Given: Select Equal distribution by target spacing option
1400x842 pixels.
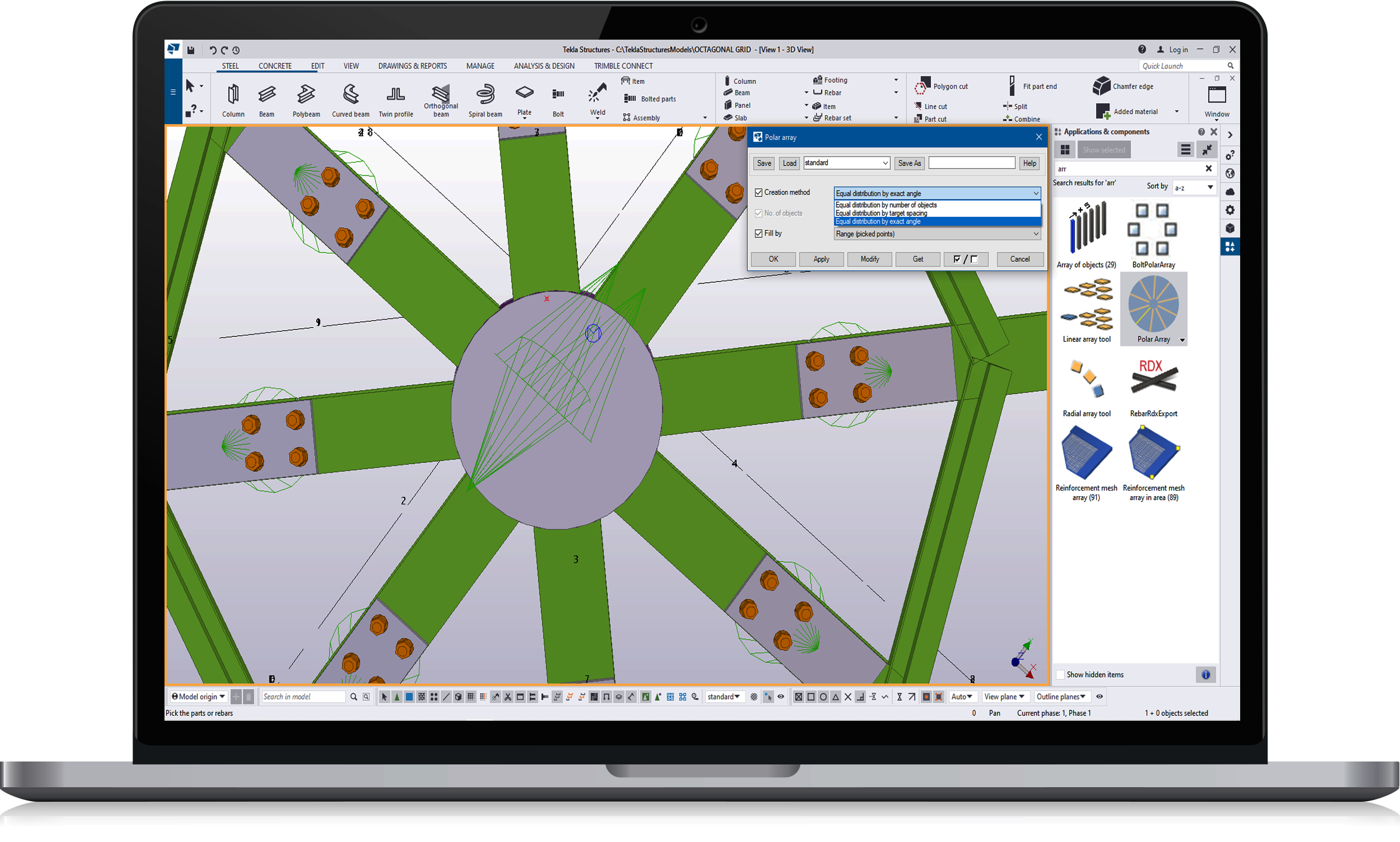Looking at the screenshot, I should 881,213.
